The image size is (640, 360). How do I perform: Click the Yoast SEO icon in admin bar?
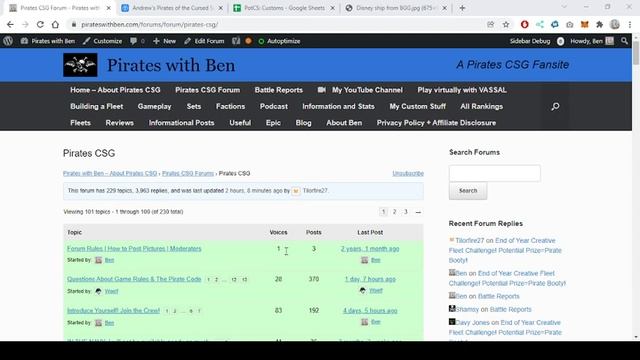coord(236,41)
